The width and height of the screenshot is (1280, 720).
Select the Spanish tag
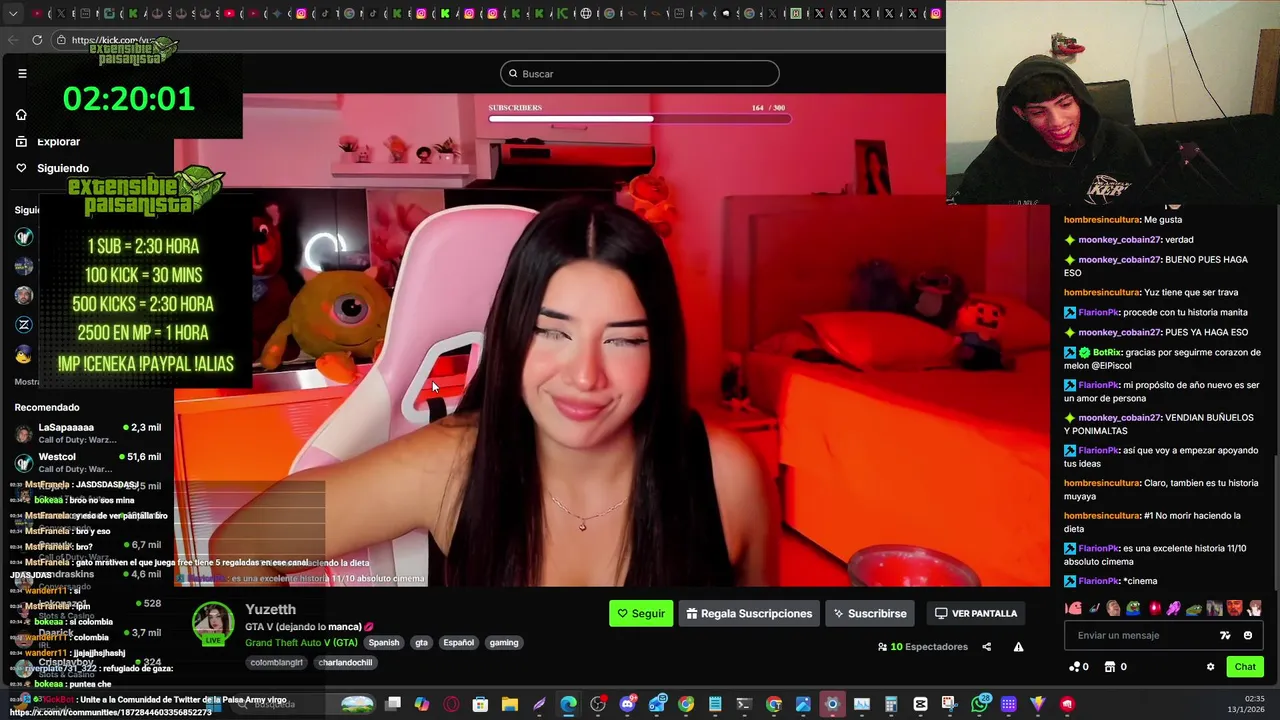(383, 642)
